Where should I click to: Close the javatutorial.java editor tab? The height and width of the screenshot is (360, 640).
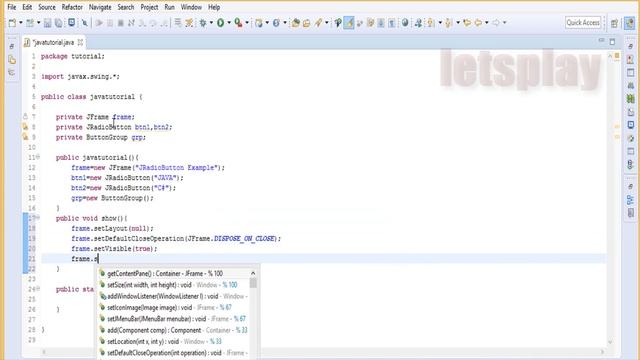tap(80, 42)
